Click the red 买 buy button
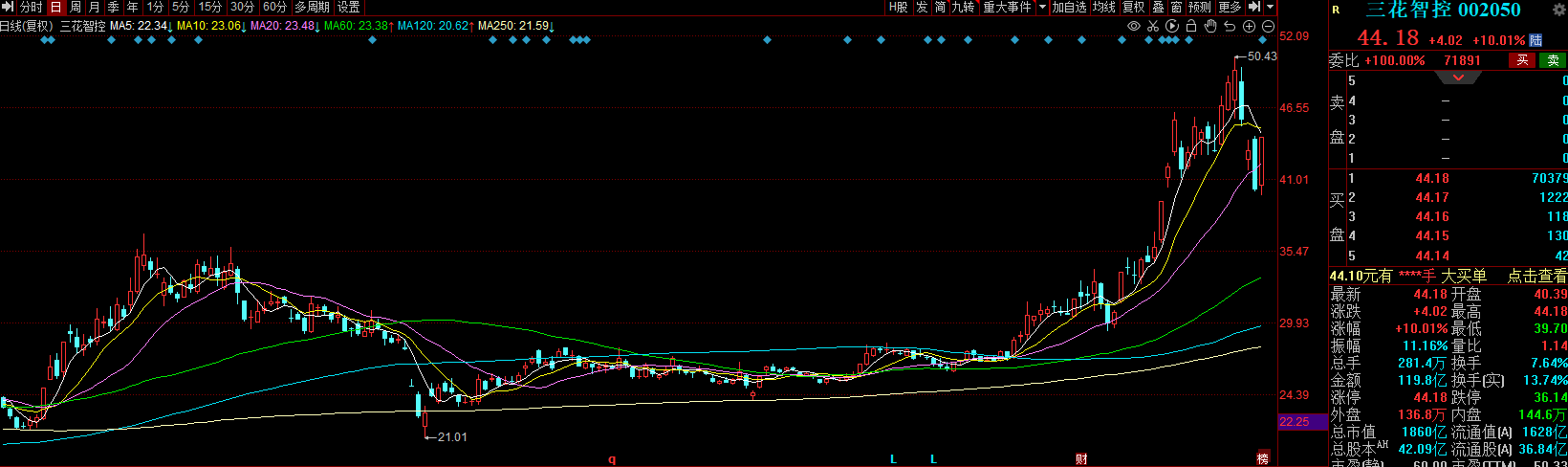Image resolution: width=1568 pixels, height=467 pixels. point(1522,60)
